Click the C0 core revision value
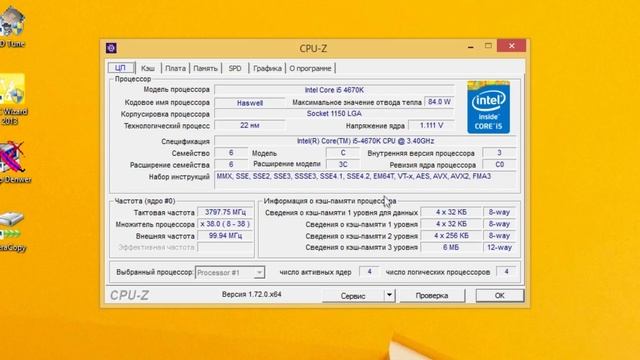The width and height of the screenshot is (640, 360). (x=499, y=164)
